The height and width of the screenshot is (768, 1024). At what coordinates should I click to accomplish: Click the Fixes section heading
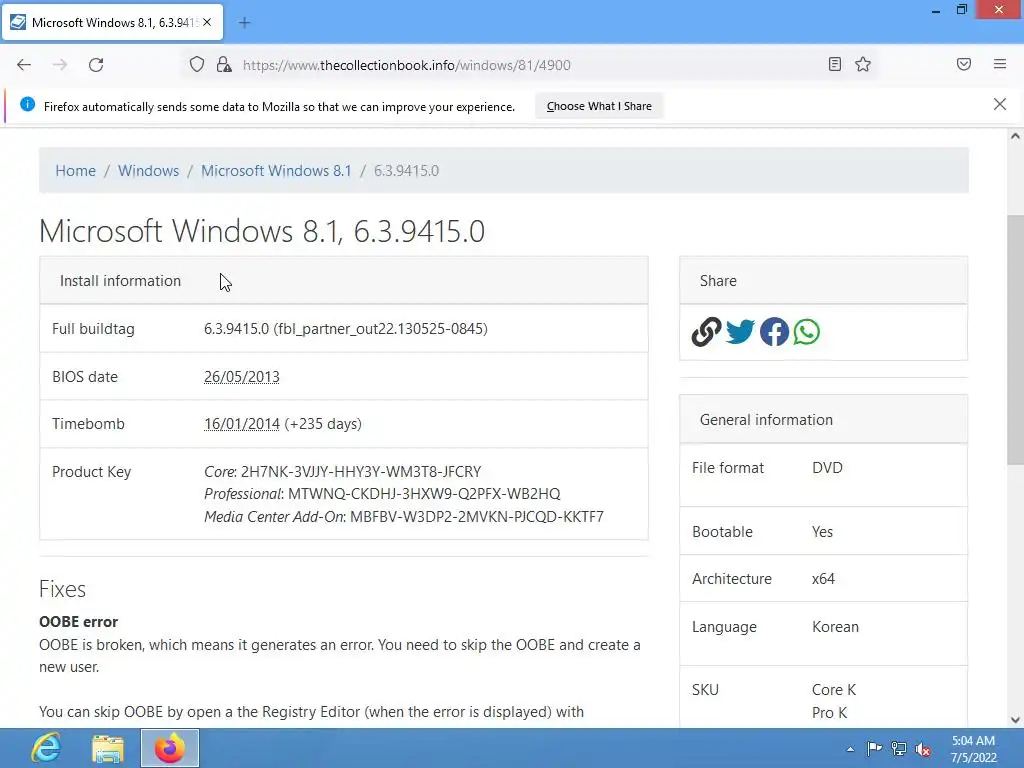(x=62, y=589)
